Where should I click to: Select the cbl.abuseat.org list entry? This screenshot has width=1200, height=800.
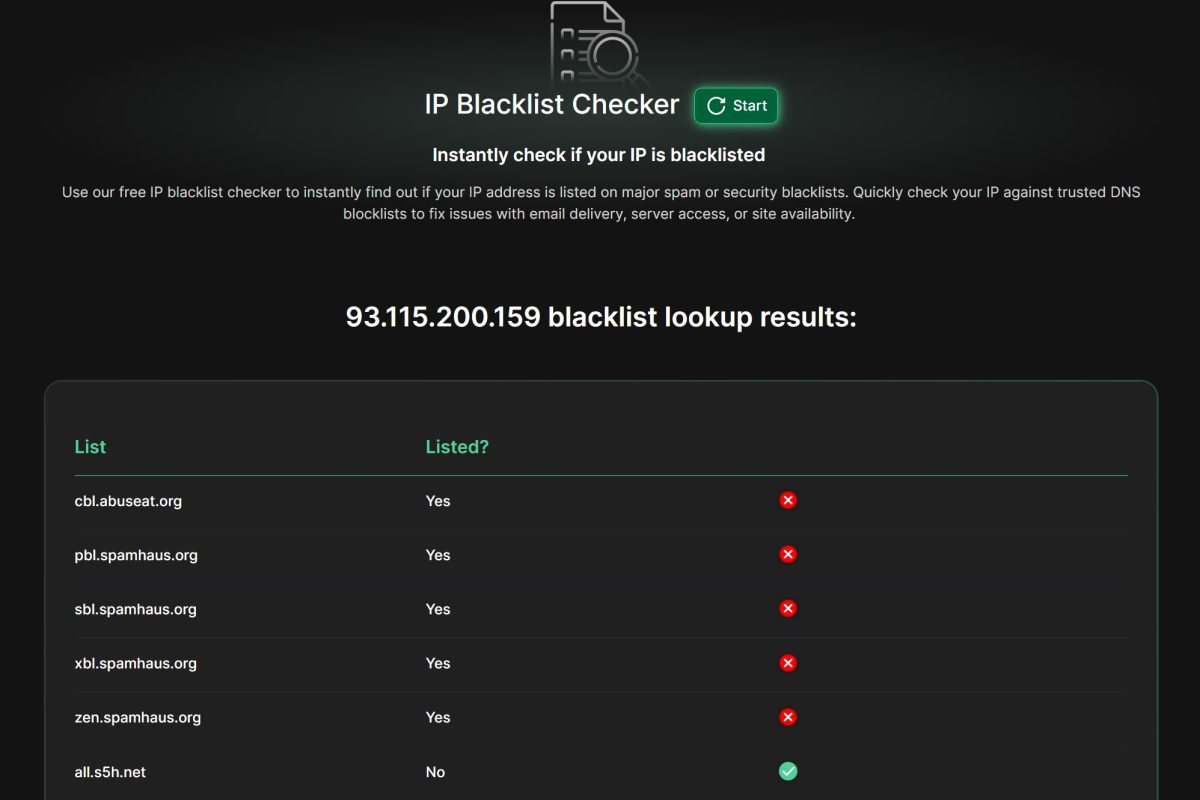coord(128,501)
